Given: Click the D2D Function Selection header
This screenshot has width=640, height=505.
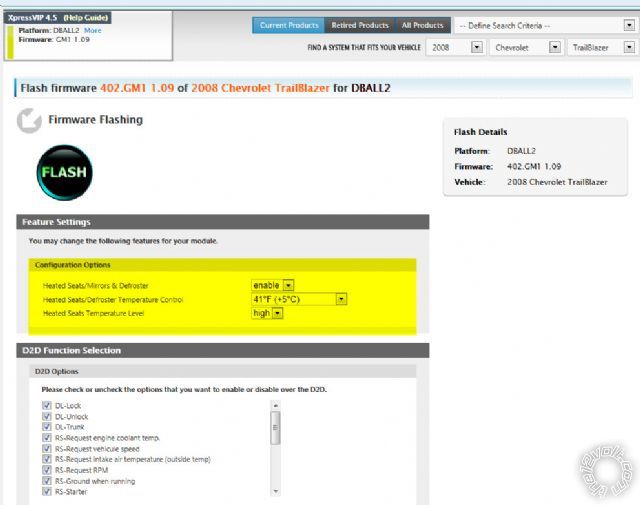Looking at the screenshot, I should pyautogui.click(x=222, y=350).
